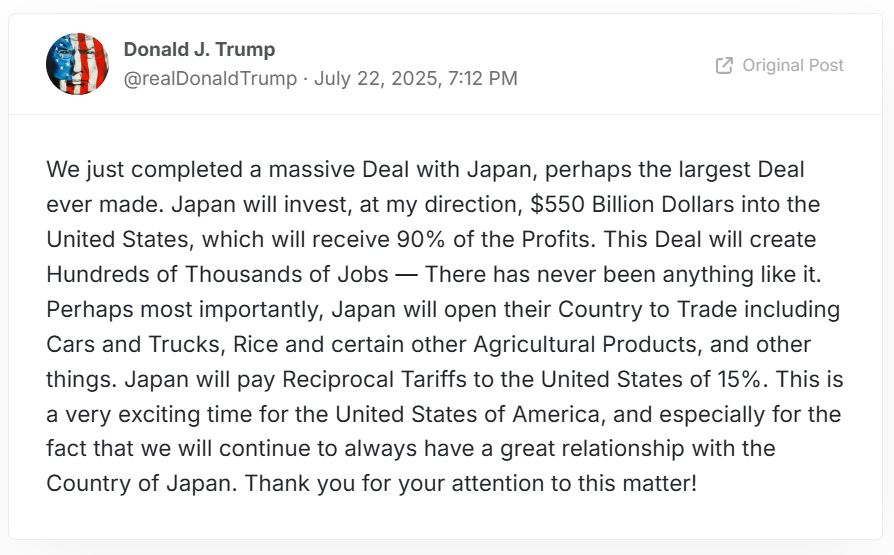Viewport: 894px width, 555px height.
Task: Click "Cars and Trucks" in the post
Action: pyautogui.click(x=133, y=344)
